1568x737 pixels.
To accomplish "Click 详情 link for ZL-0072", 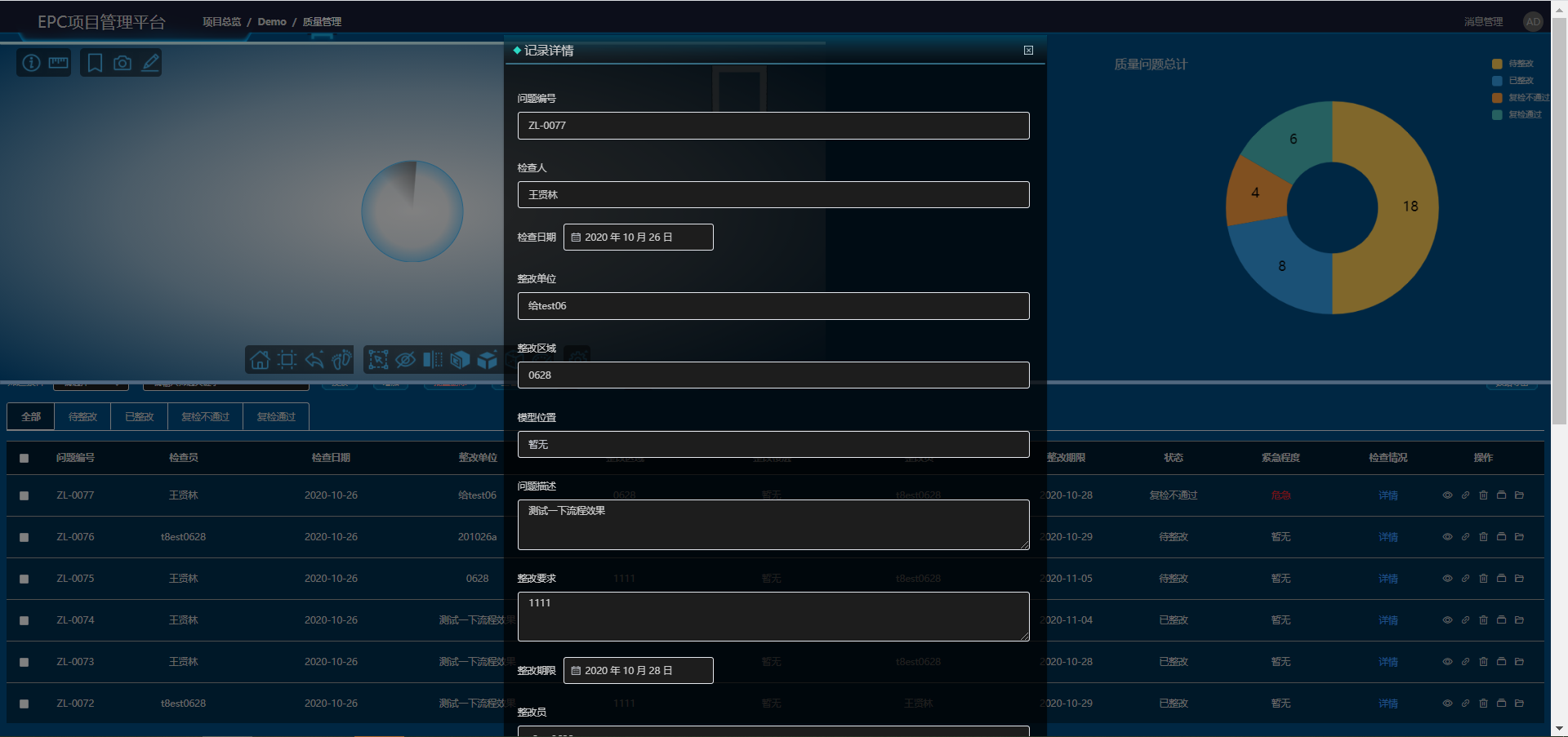I will (1388, 704).
